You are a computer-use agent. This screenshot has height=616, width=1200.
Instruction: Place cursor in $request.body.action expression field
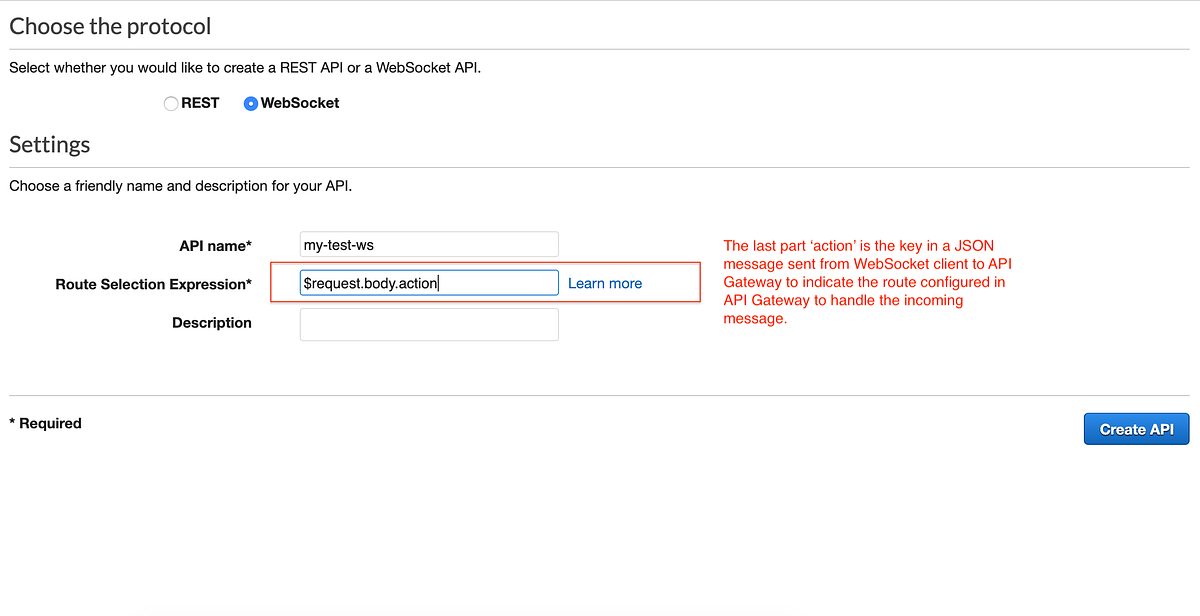pos(428,282)
